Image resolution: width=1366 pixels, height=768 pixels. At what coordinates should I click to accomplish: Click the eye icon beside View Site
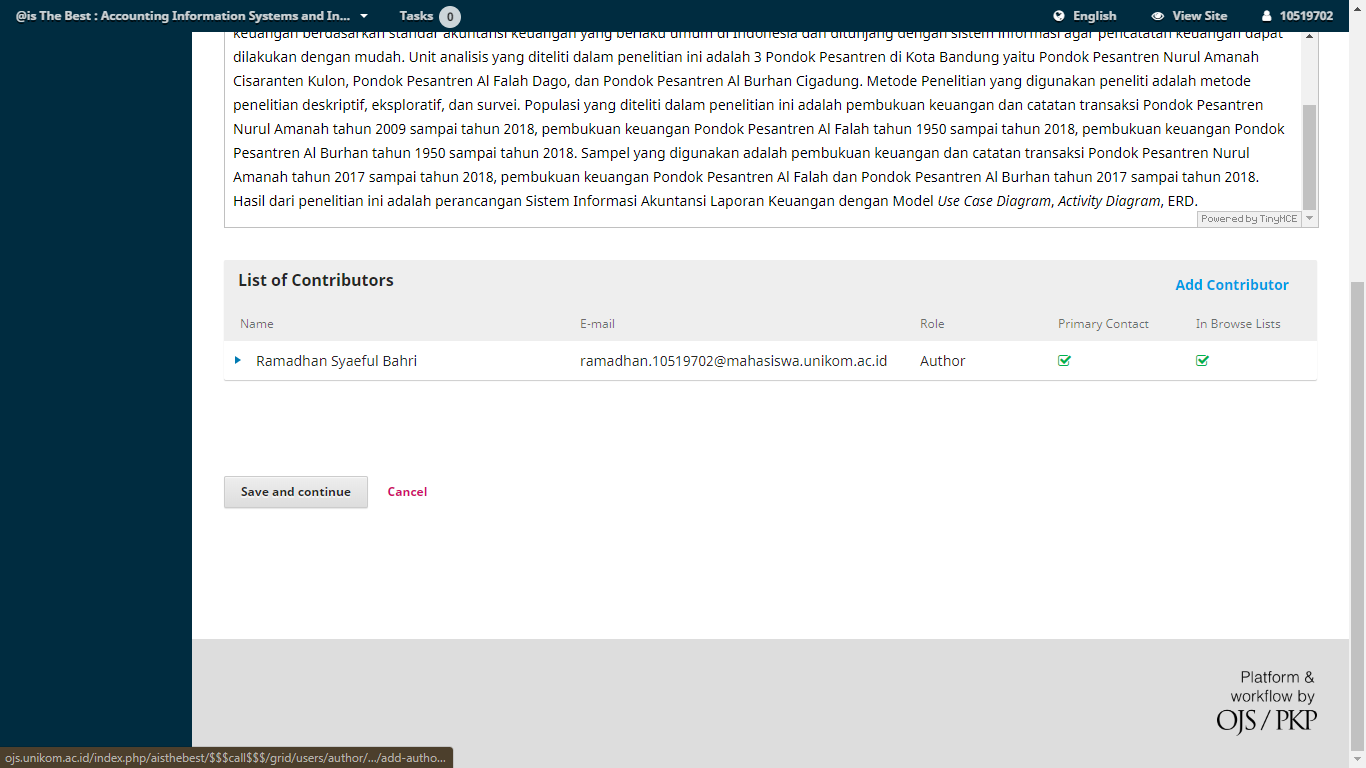click(x=1158, y=16)
